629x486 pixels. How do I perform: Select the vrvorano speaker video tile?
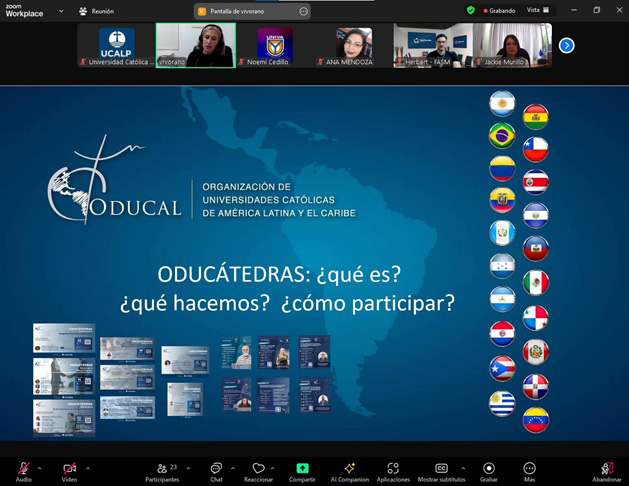click(x=196, y=45)
